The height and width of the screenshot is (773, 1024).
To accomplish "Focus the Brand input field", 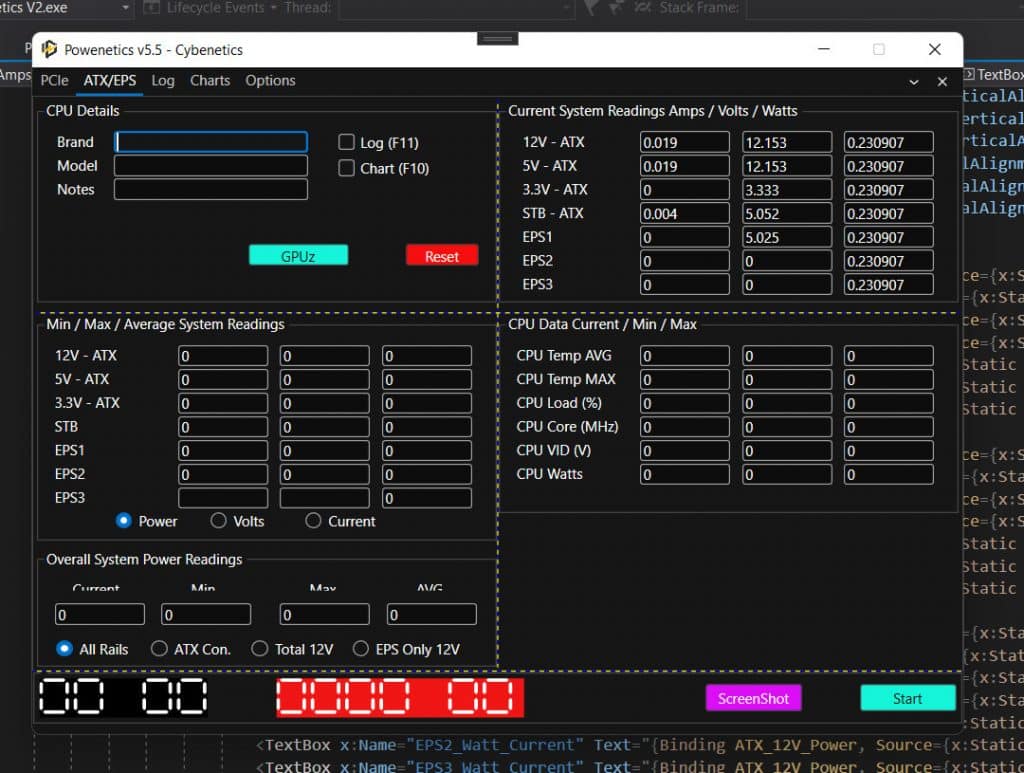I will point(211,142).
